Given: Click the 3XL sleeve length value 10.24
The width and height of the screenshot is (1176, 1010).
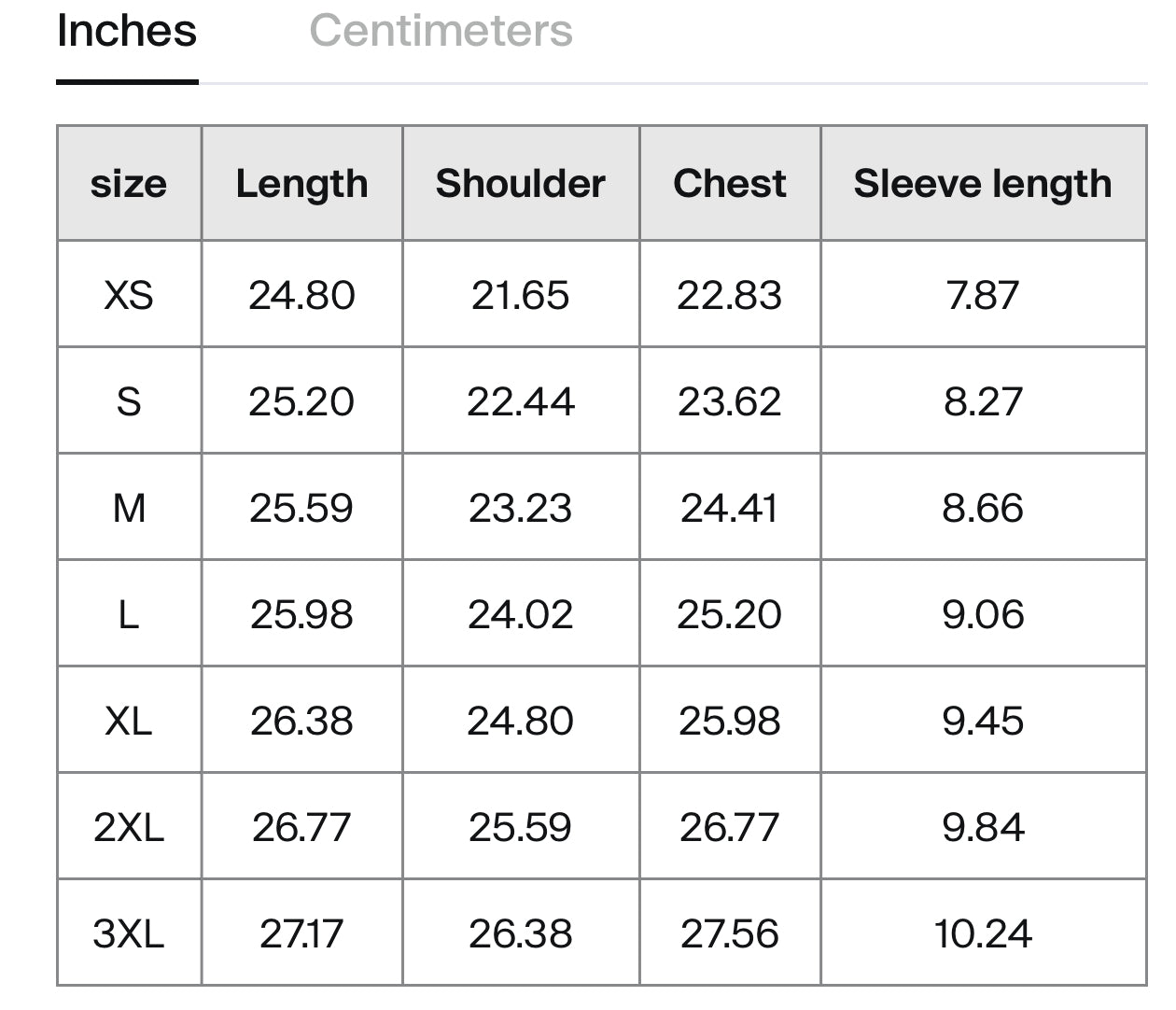Looking at the screenshot, I should 982,934.
